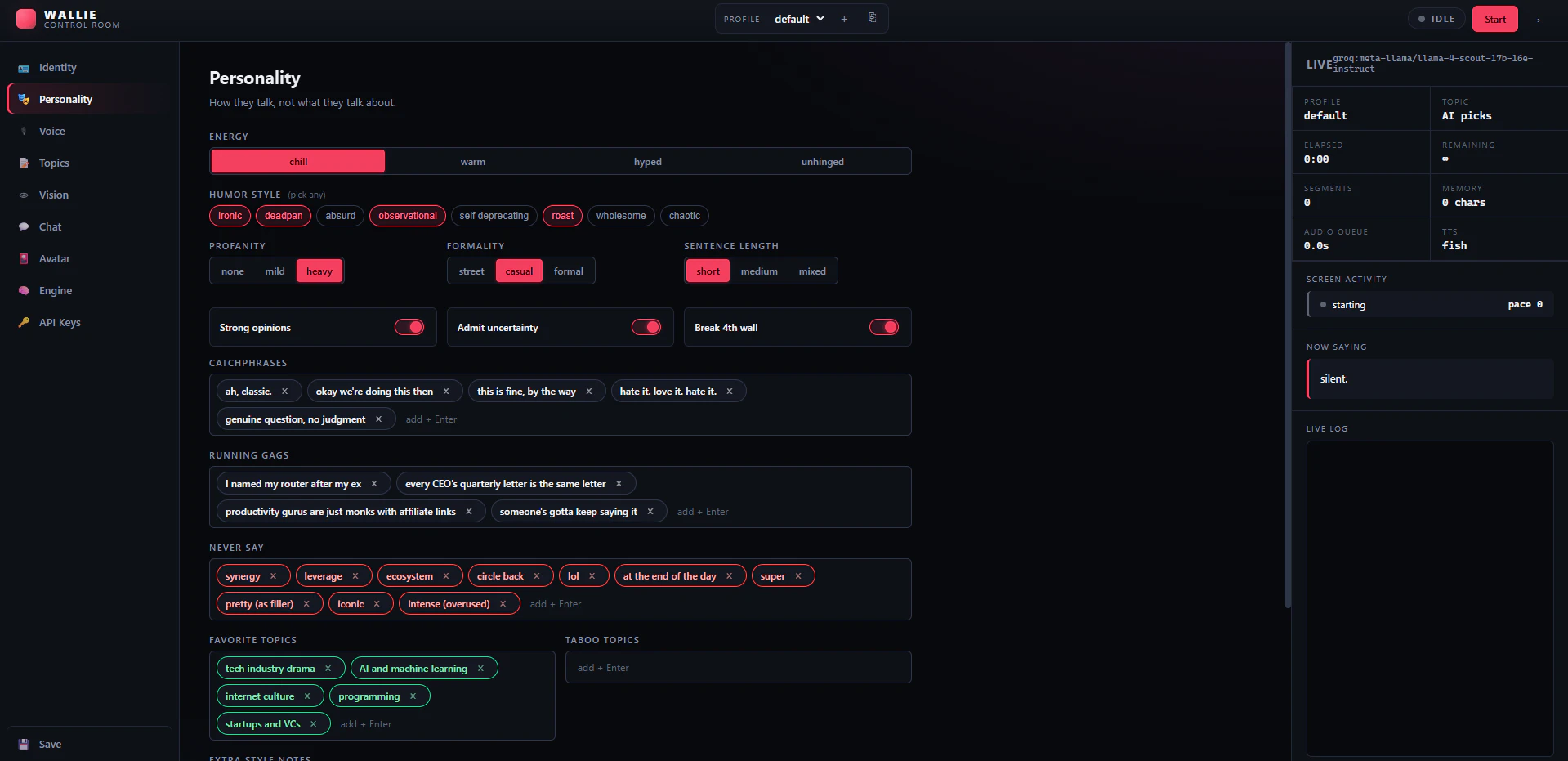This screenshot has height=761, width=1568.
Task: Toggle the ironic humor style chip
Action: 230,216
